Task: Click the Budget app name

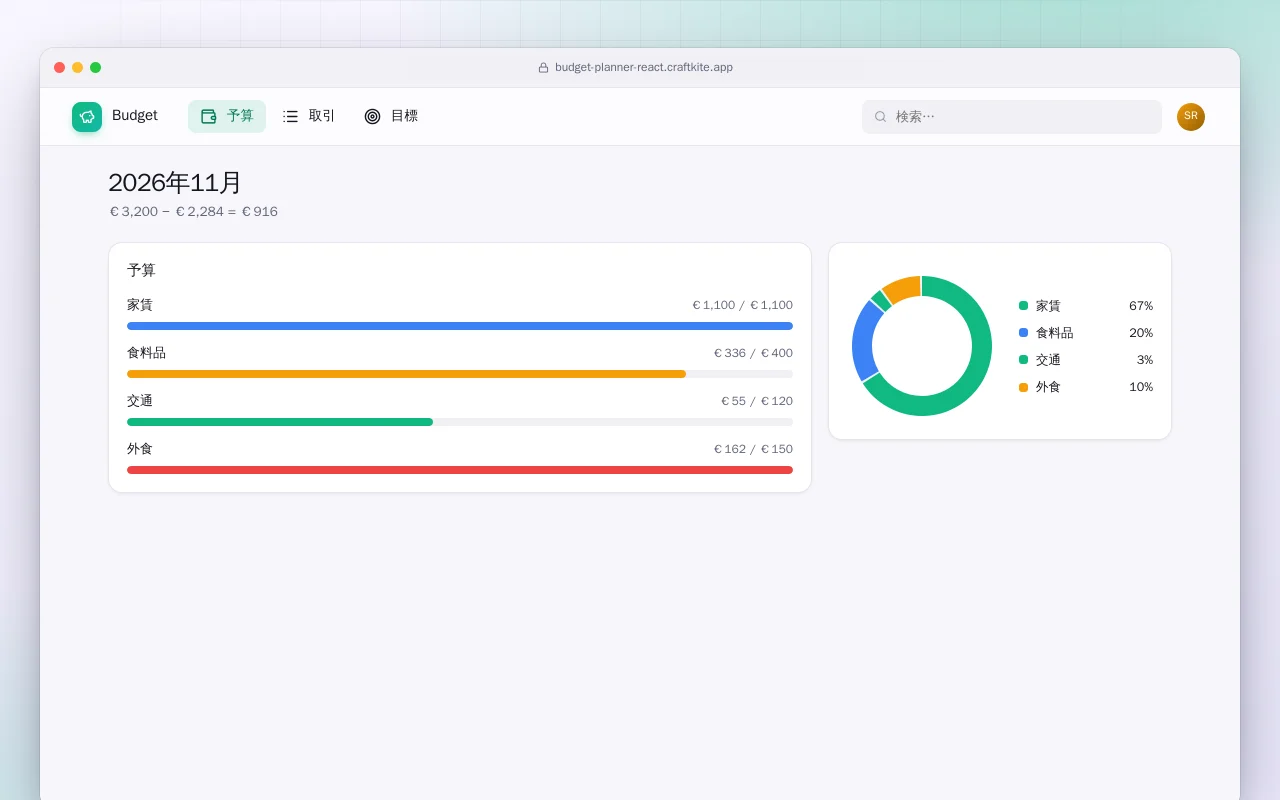Action: click(x=135, y=116)
